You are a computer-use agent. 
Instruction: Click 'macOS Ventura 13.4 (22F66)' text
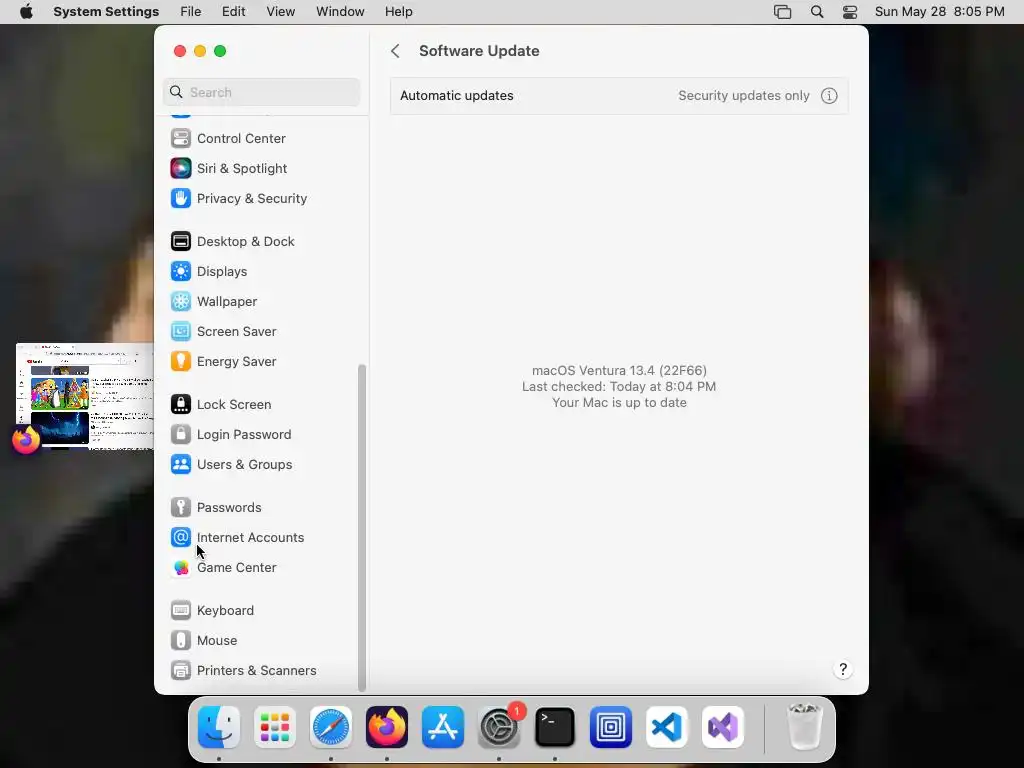click(619, 370)
